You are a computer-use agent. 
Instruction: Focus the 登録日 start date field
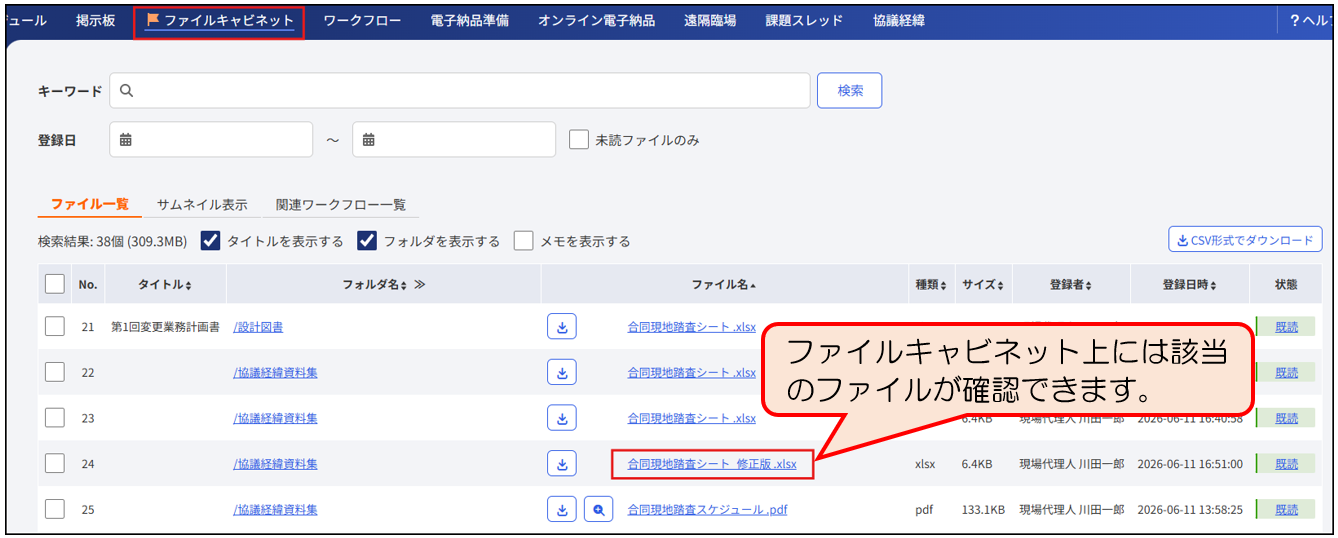point(211,140)
